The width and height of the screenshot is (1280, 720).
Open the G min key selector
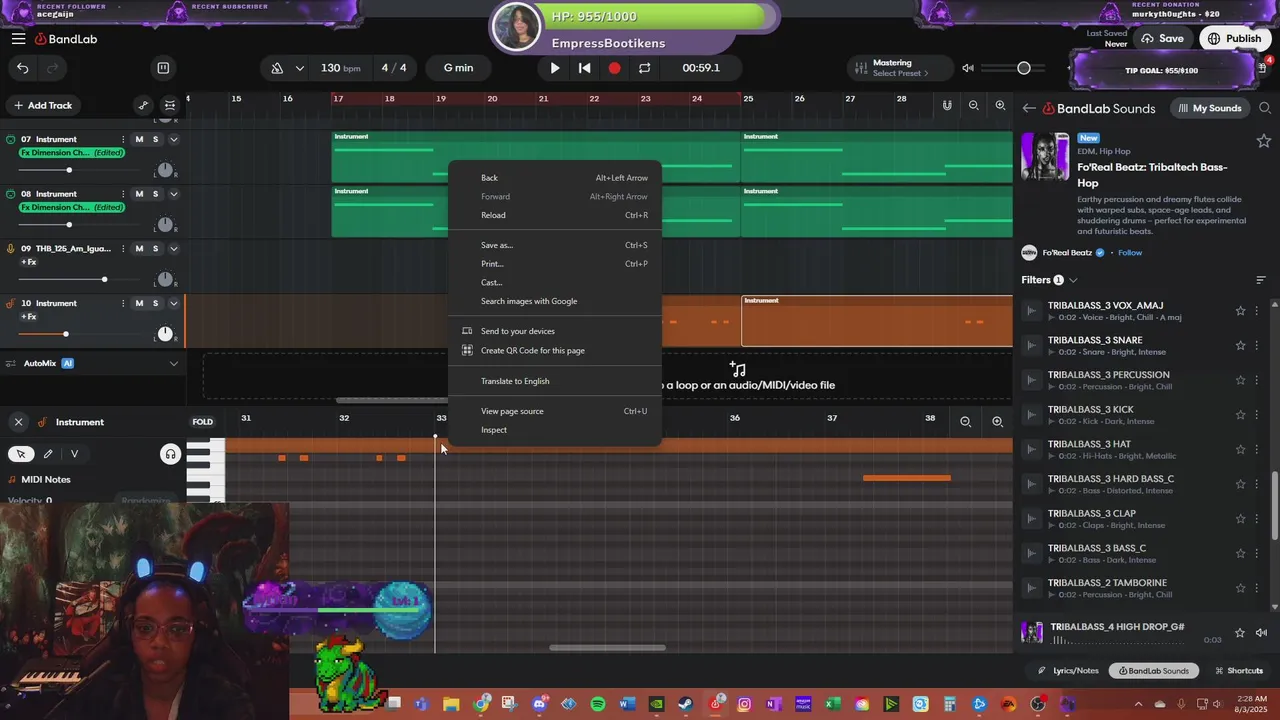coord(458,68)
